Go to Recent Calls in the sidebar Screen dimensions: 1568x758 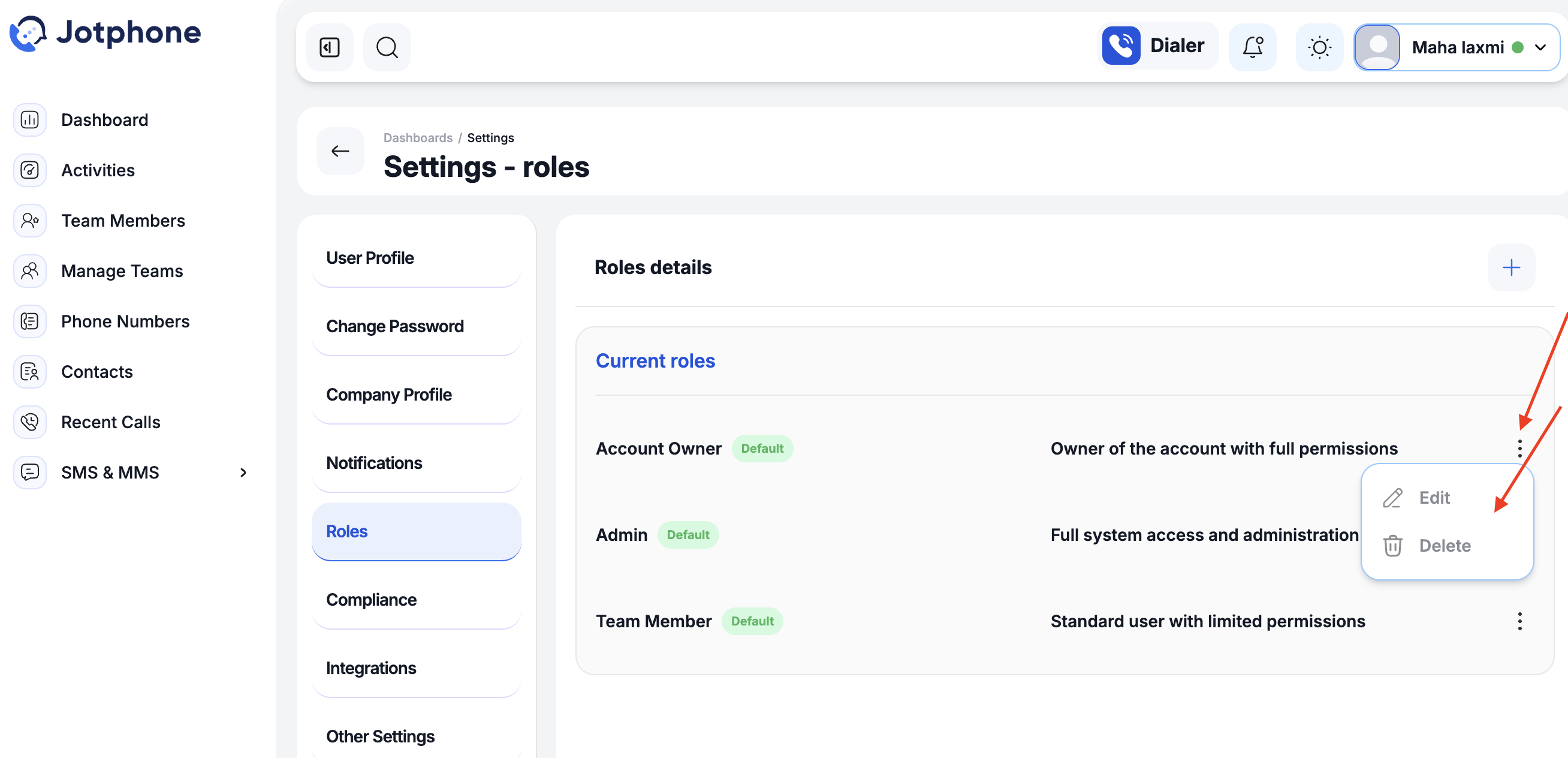[x=111, y=422]
